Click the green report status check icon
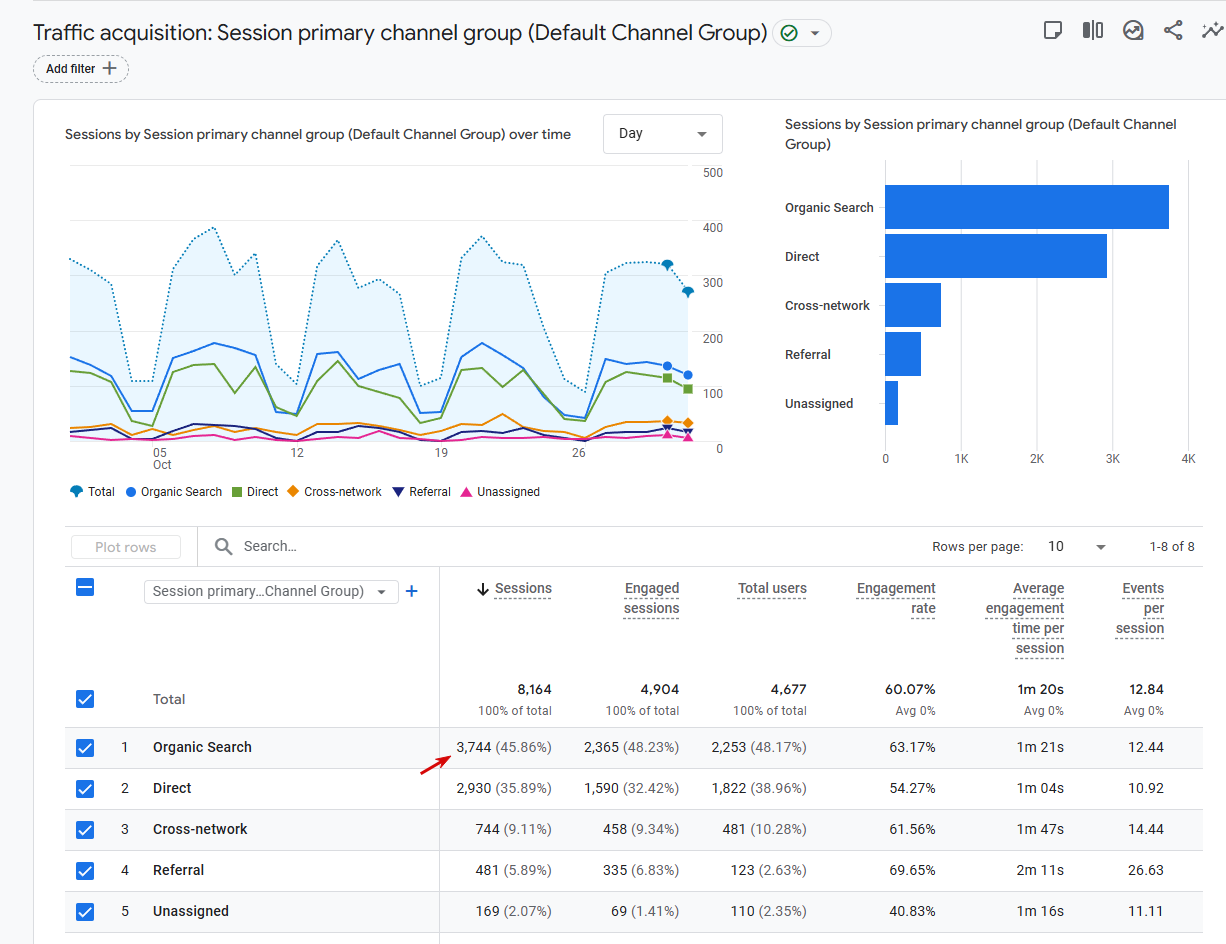The image size is (1226, 944). point(789,33)
